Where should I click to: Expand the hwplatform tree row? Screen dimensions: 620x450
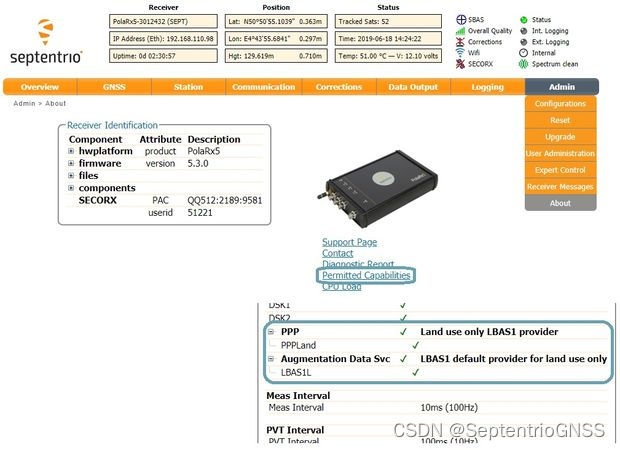click(x=71, y=151)
